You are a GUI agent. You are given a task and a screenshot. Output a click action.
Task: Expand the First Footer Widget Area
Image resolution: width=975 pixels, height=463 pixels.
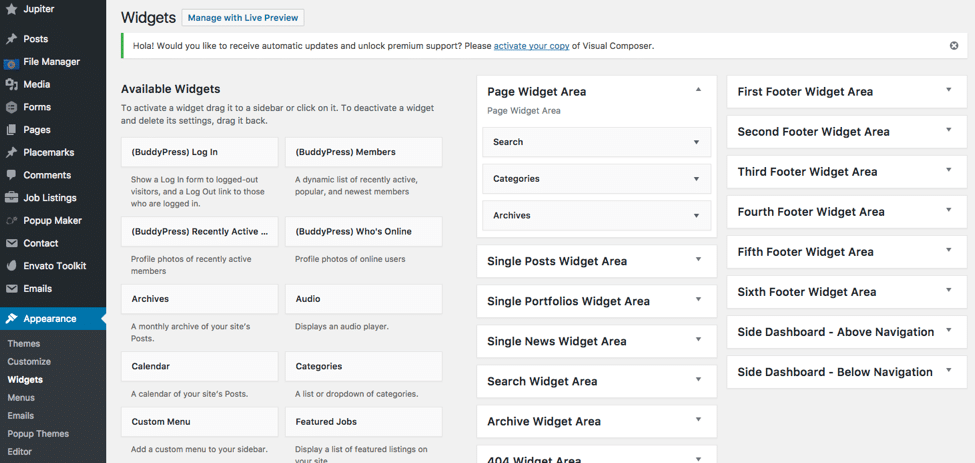(x=948, y=91)
